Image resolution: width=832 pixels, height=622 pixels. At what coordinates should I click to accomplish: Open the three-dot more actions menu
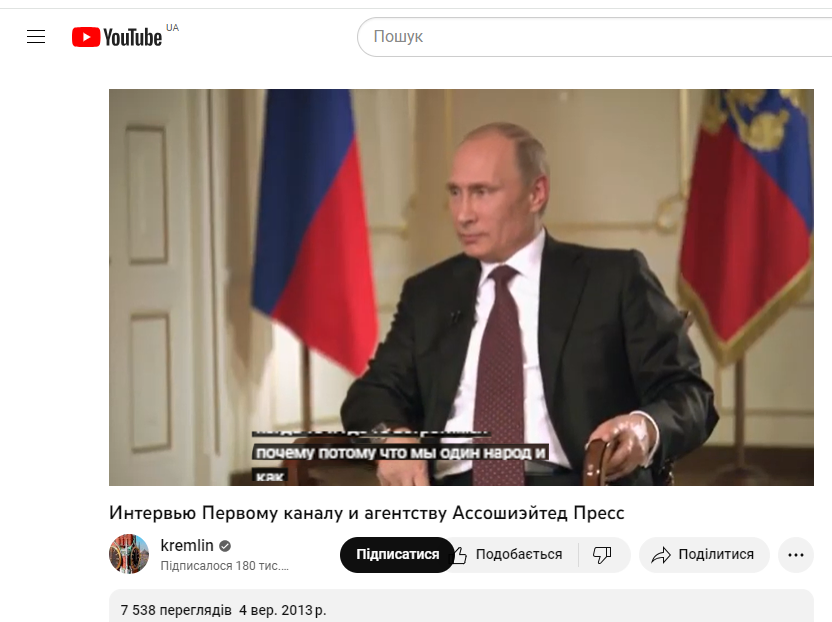pyautogui.click(x=796, y=555)
